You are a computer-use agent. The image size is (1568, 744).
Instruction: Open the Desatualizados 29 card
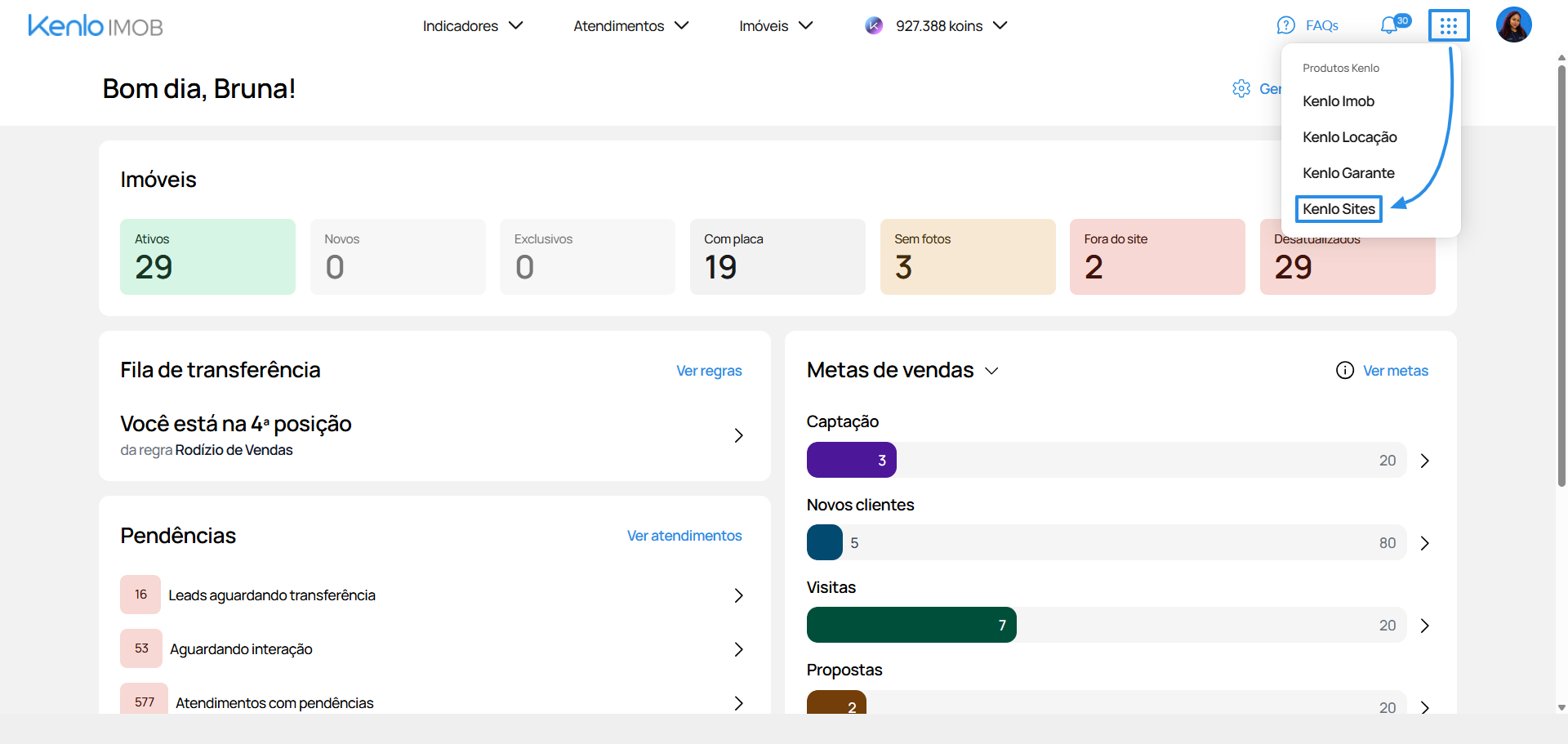(1347, 266)
